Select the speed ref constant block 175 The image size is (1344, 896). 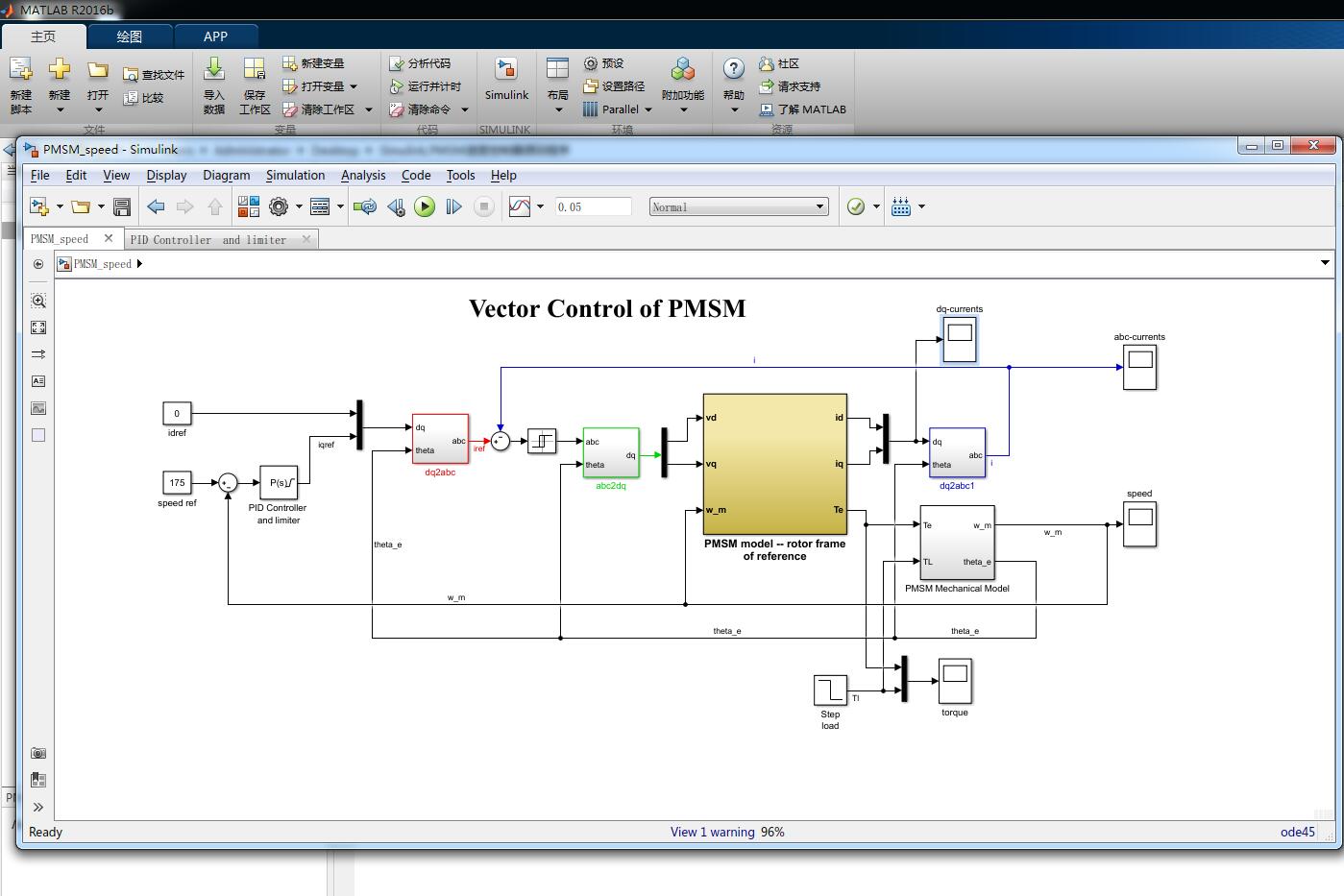pos(177,483)
